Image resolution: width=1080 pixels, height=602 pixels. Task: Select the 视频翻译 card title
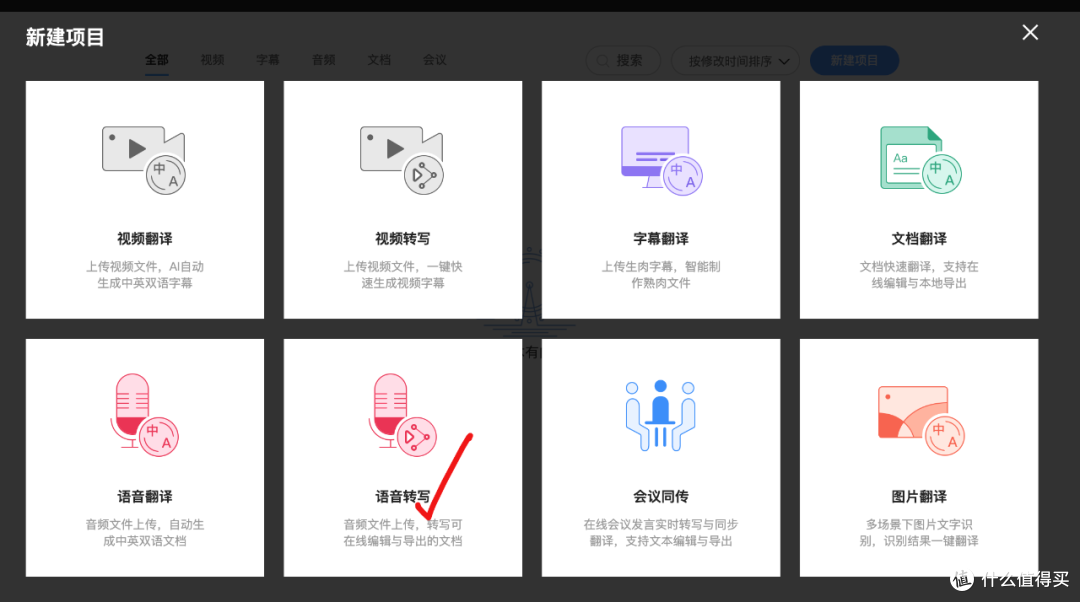pyautogui.click(x=145, y=238)
